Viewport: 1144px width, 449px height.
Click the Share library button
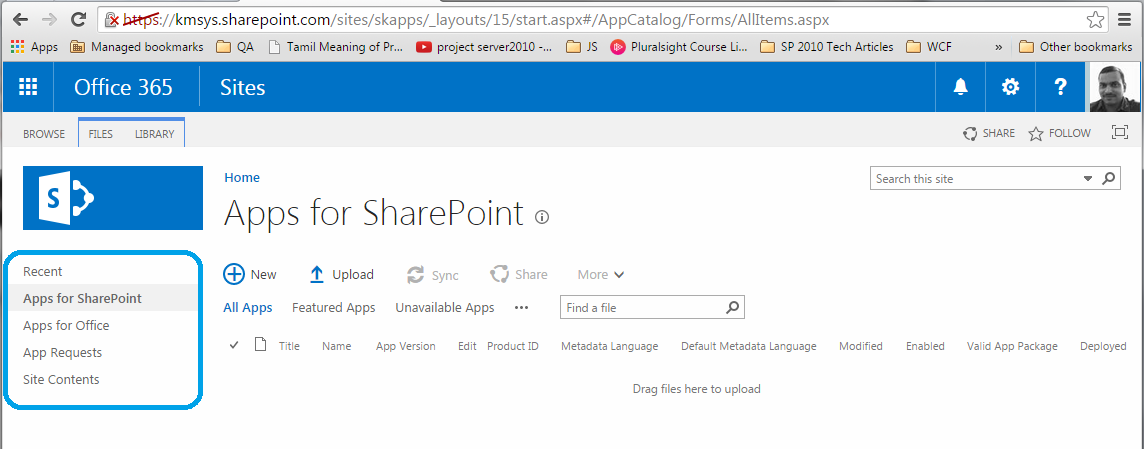click(x=518, y=275)
